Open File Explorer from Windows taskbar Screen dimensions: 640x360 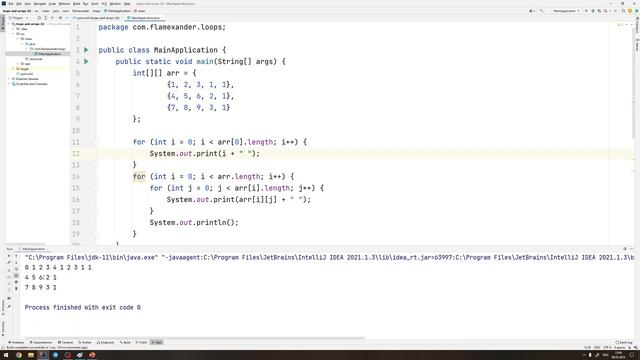(31, 355)
